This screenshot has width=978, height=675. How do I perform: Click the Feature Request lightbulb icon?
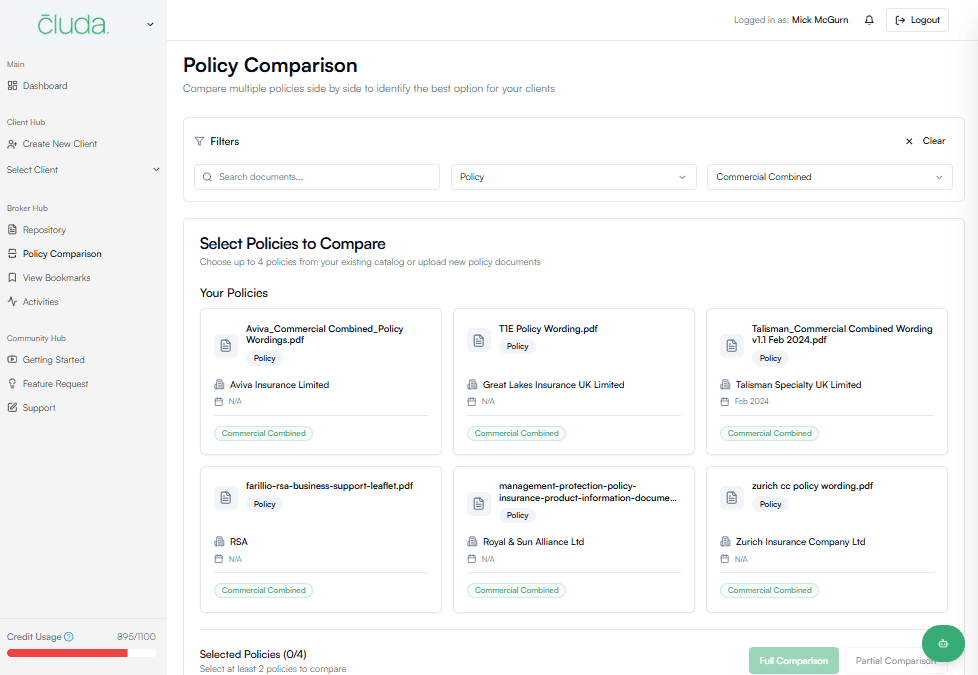(12, 384)
